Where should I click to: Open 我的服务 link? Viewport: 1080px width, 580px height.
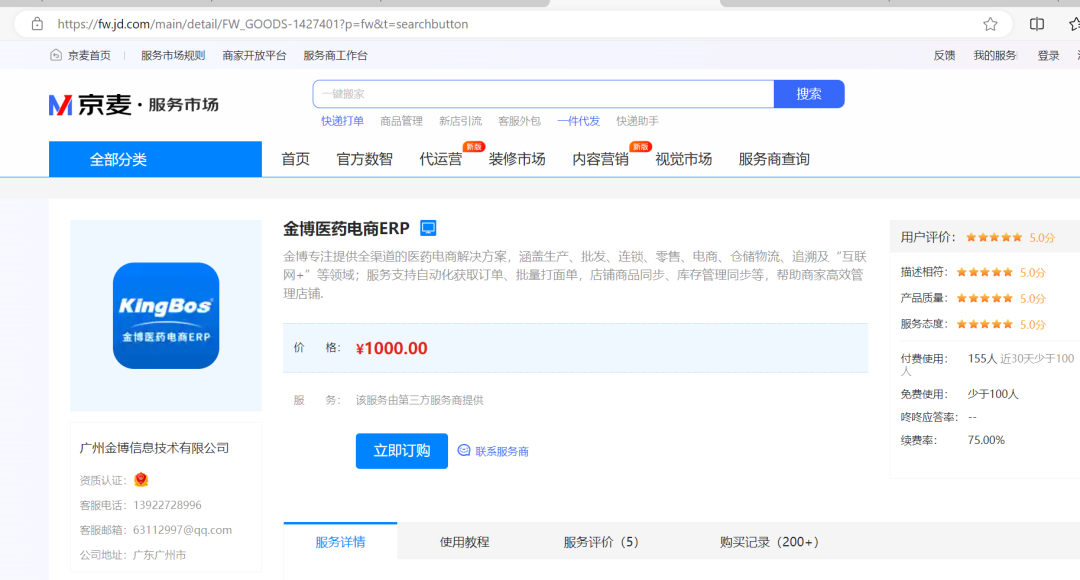(x=995, y=55)
